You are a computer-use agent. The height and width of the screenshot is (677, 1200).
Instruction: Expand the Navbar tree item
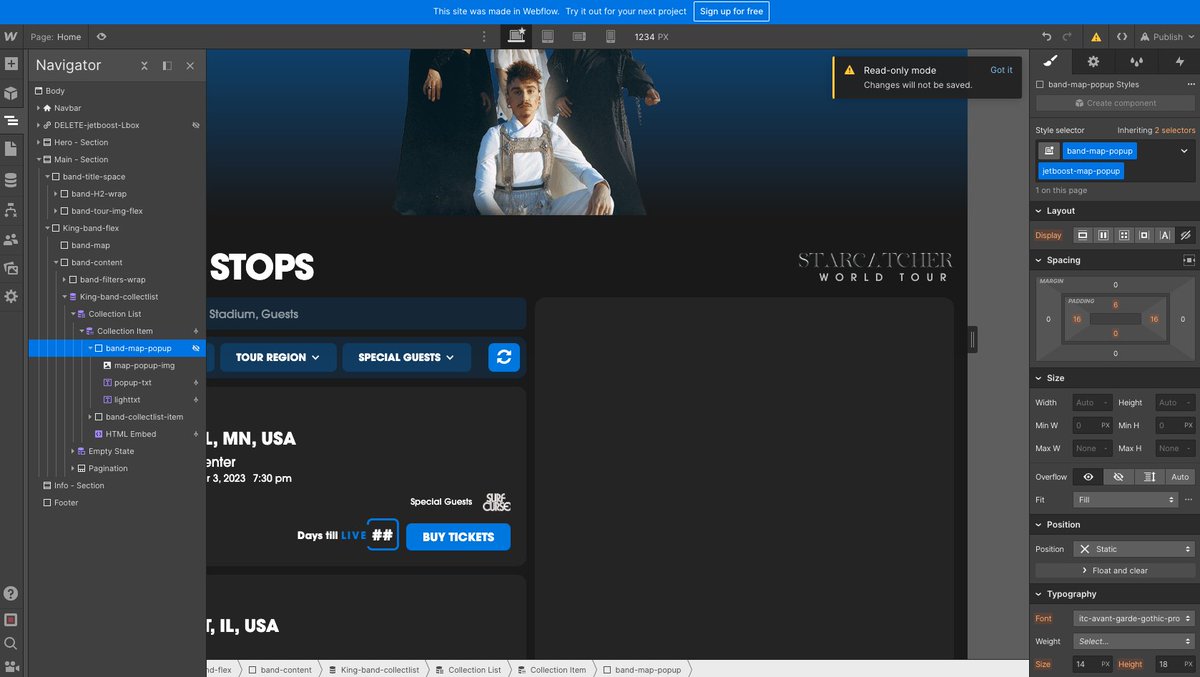pos(38,108)
